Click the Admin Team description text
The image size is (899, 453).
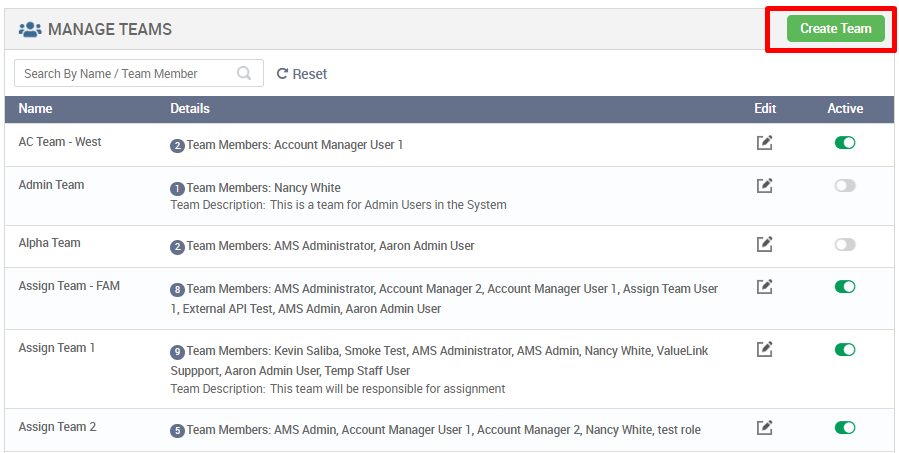pyautogui.click(x=338, y=205)
